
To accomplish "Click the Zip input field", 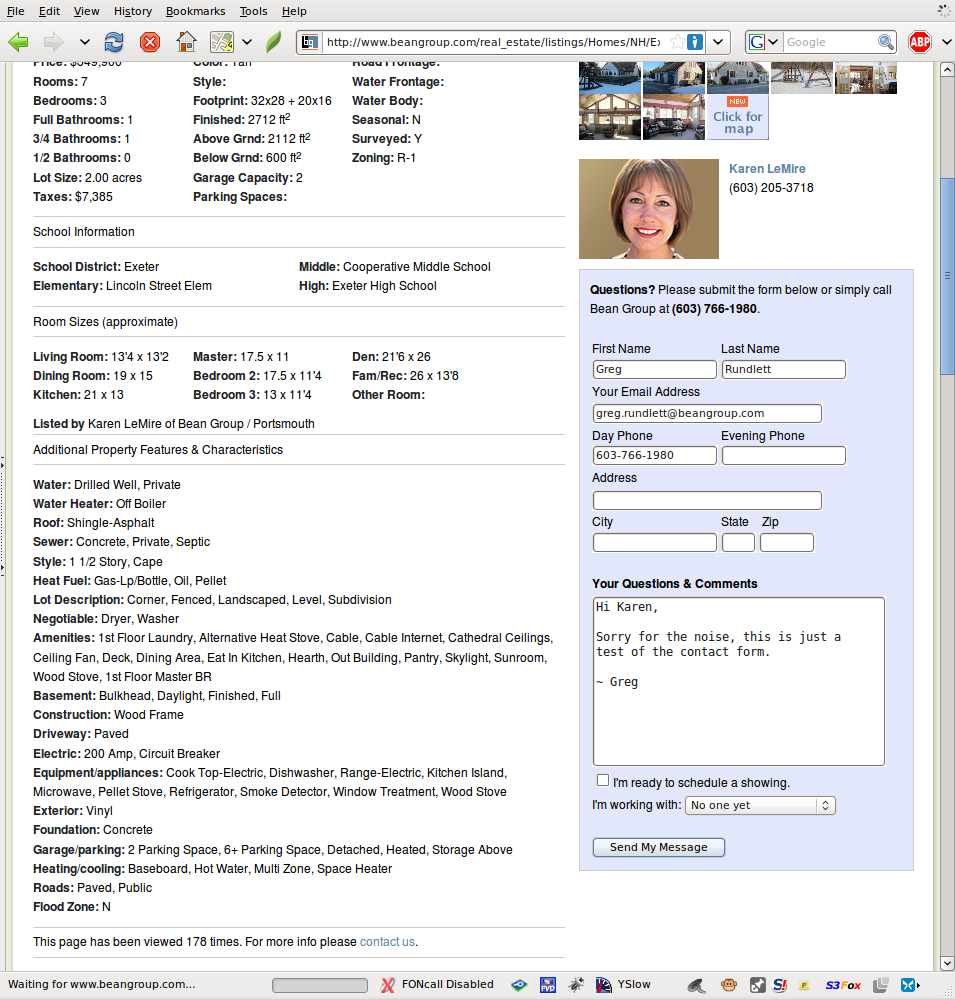I will 787,543.
